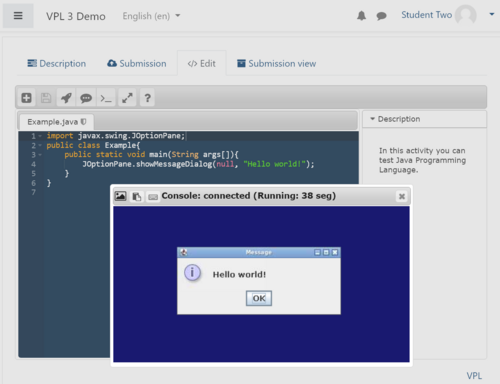
Task: Click the save floppy disk icon
Action: (46, 98)
